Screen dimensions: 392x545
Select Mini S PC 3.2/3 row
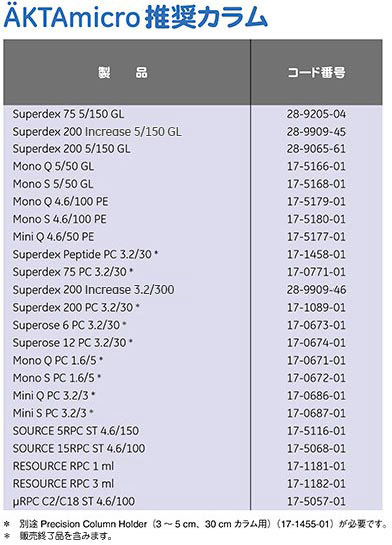[193, 413]
